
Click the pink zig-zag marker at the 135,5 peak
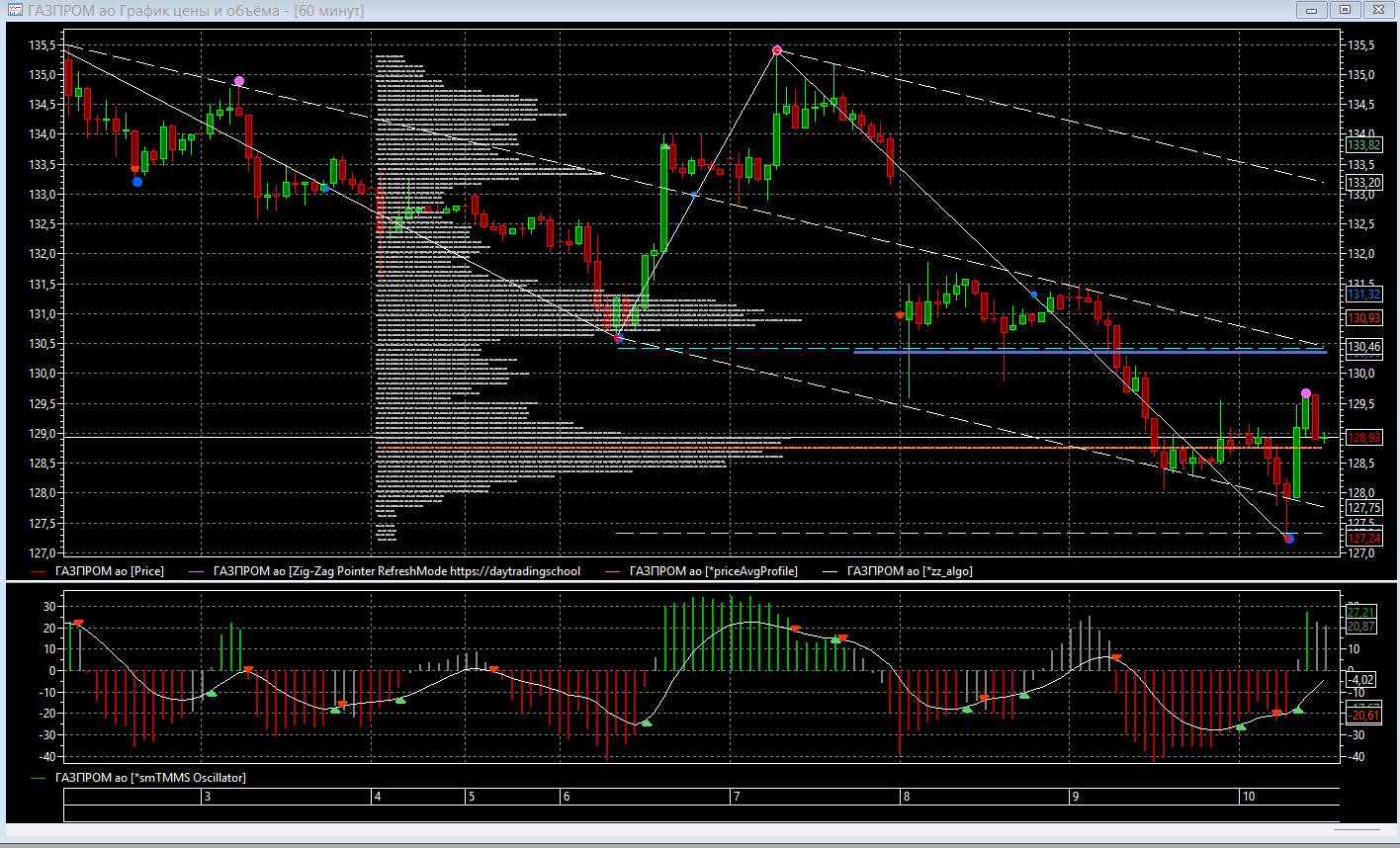click(x=777, y=49)
